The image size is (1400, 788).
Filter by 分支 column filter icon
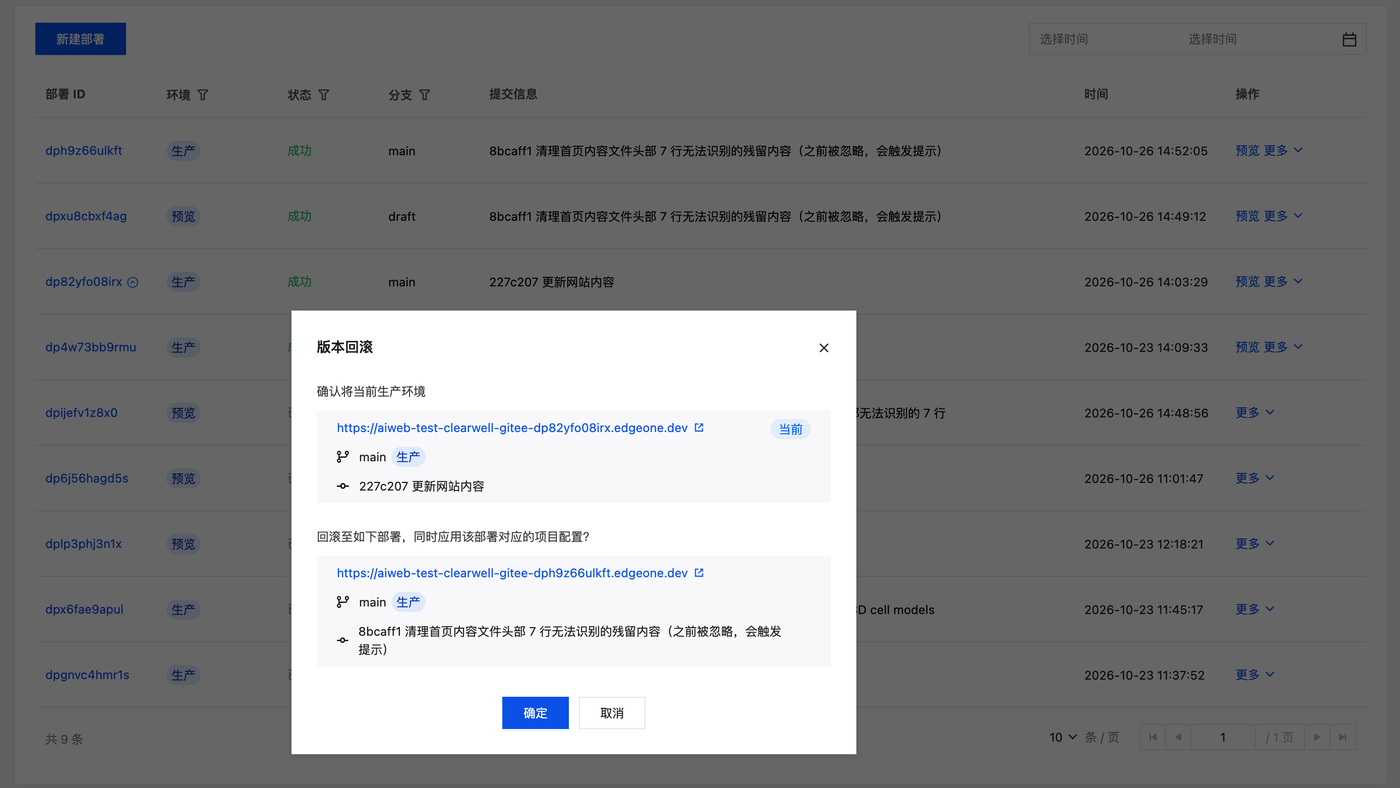[424, 95]
